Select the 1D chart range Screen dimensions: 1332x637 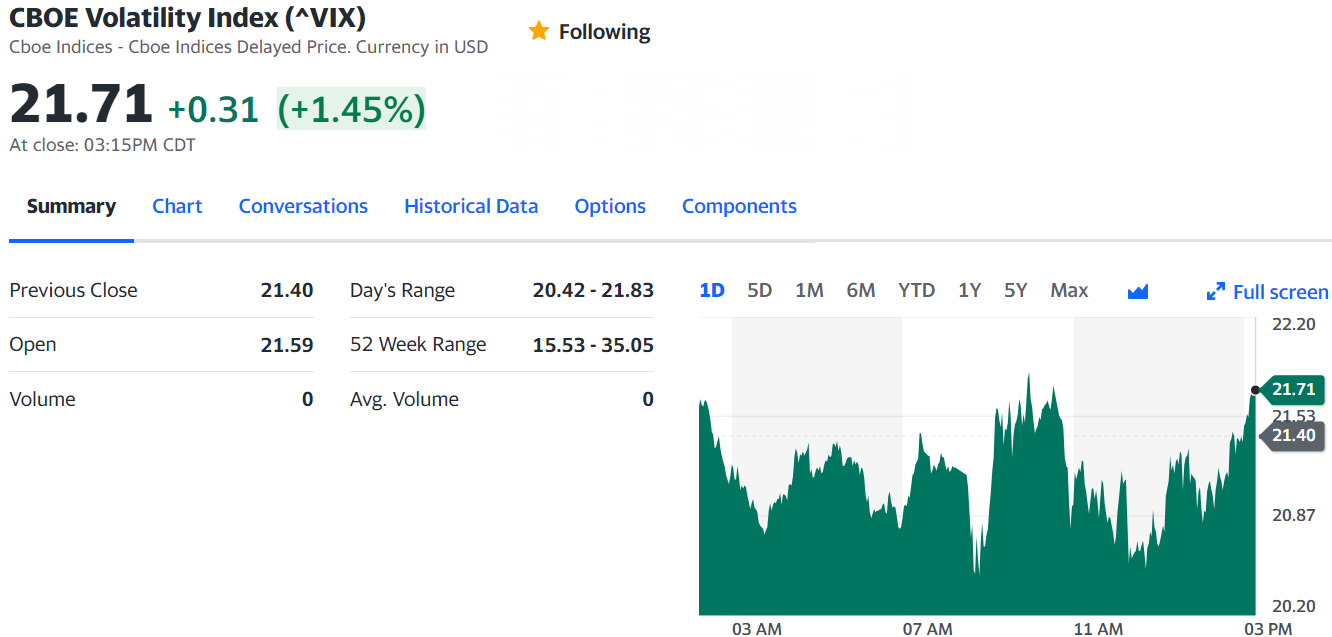point(712,290)
